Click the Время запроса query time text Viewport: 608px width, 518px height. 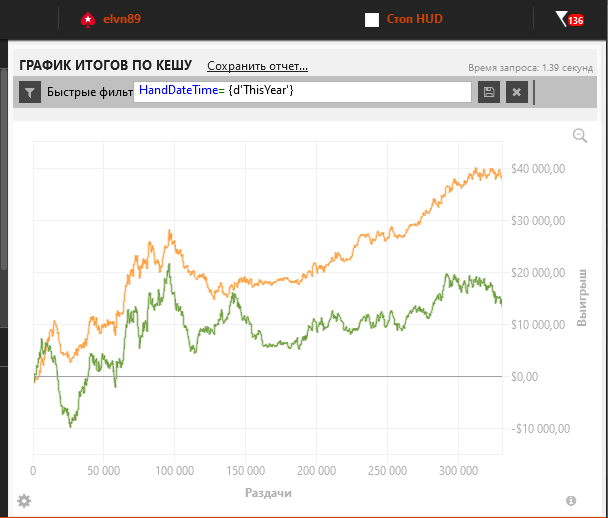click(530, 68)
